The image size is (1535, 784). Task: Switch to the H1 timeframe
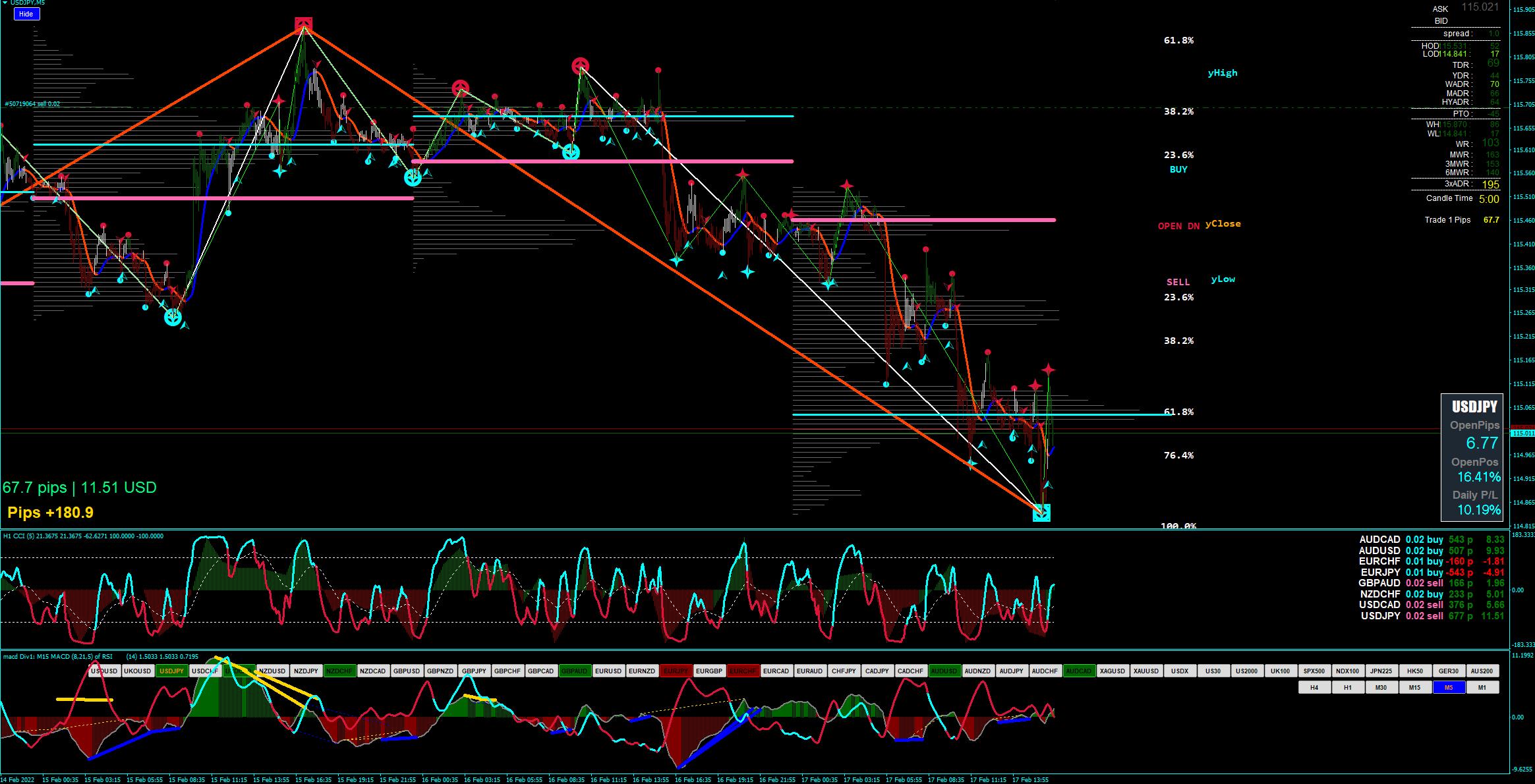[x=1348, y=688]
